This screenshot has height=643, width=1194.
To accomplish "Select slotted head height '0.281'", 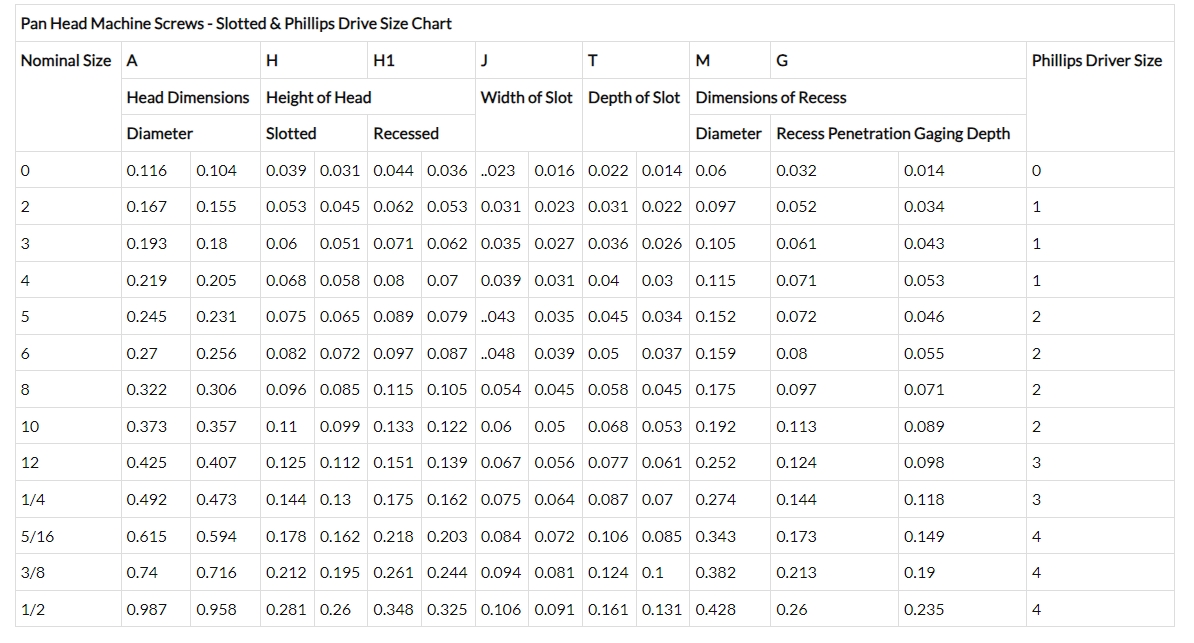I will coord(286,609).
